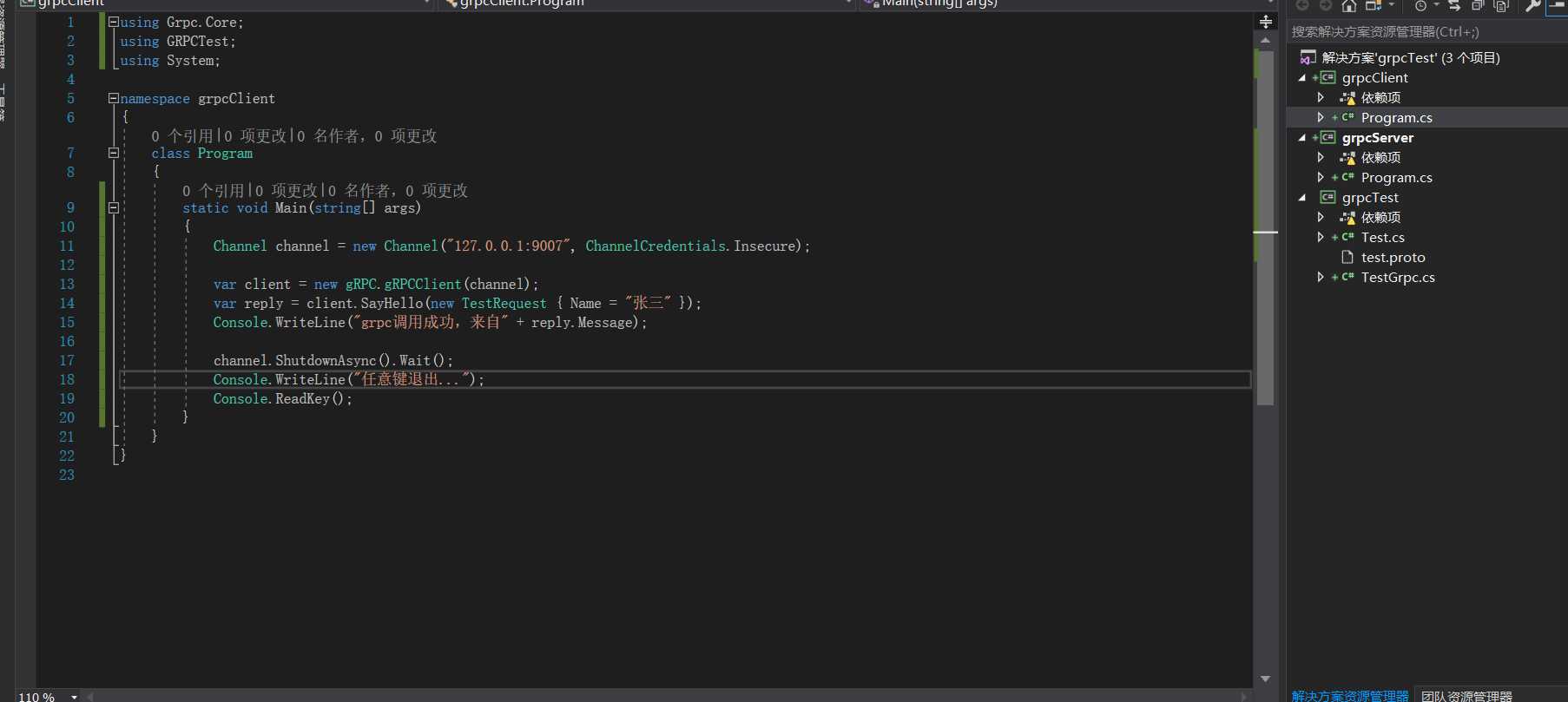
Task: Collapse the grpcTest project node
Action: (1301, 198)
